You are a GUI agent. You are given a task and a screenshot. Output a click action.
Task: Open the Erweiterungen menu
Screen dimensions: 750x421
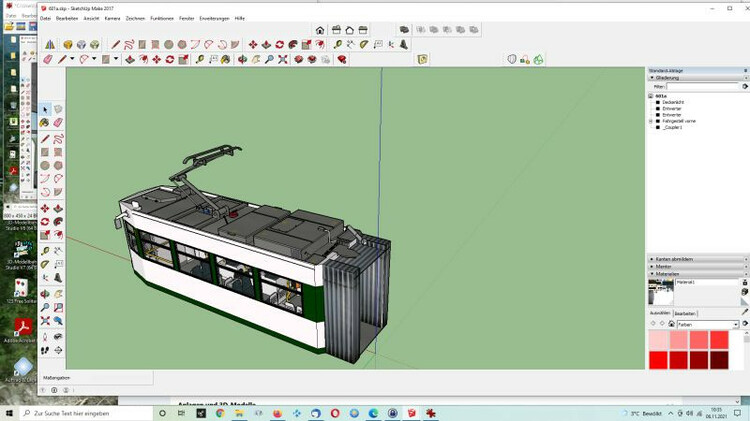tap(214, 18)
